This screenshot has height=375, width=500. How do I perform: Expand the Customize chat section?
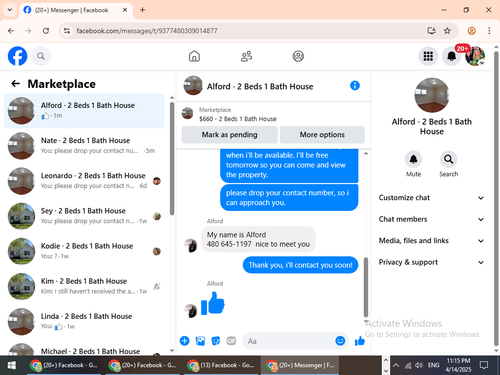431,198
